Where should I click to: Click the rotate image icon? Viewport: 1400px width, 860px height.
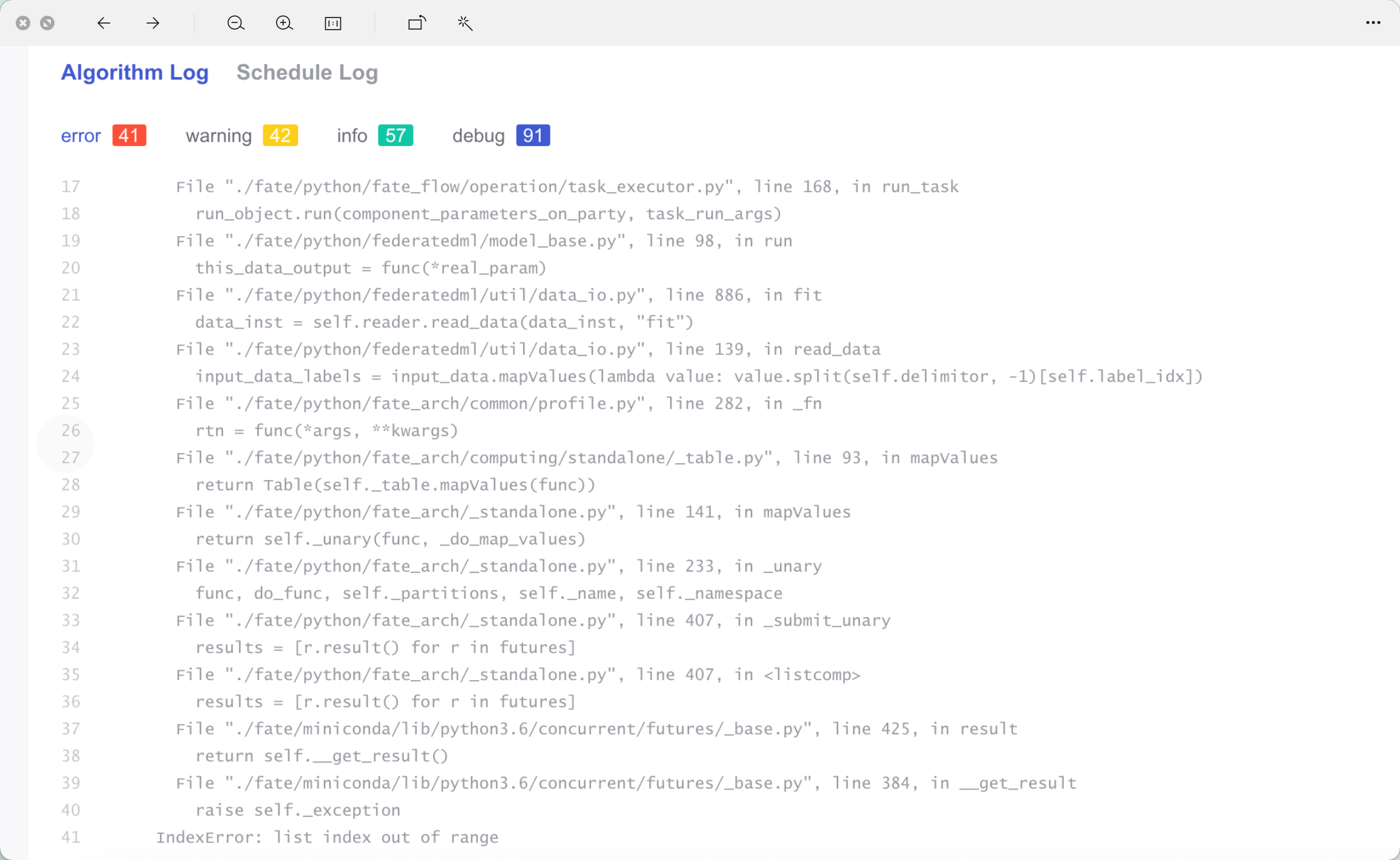417,23
